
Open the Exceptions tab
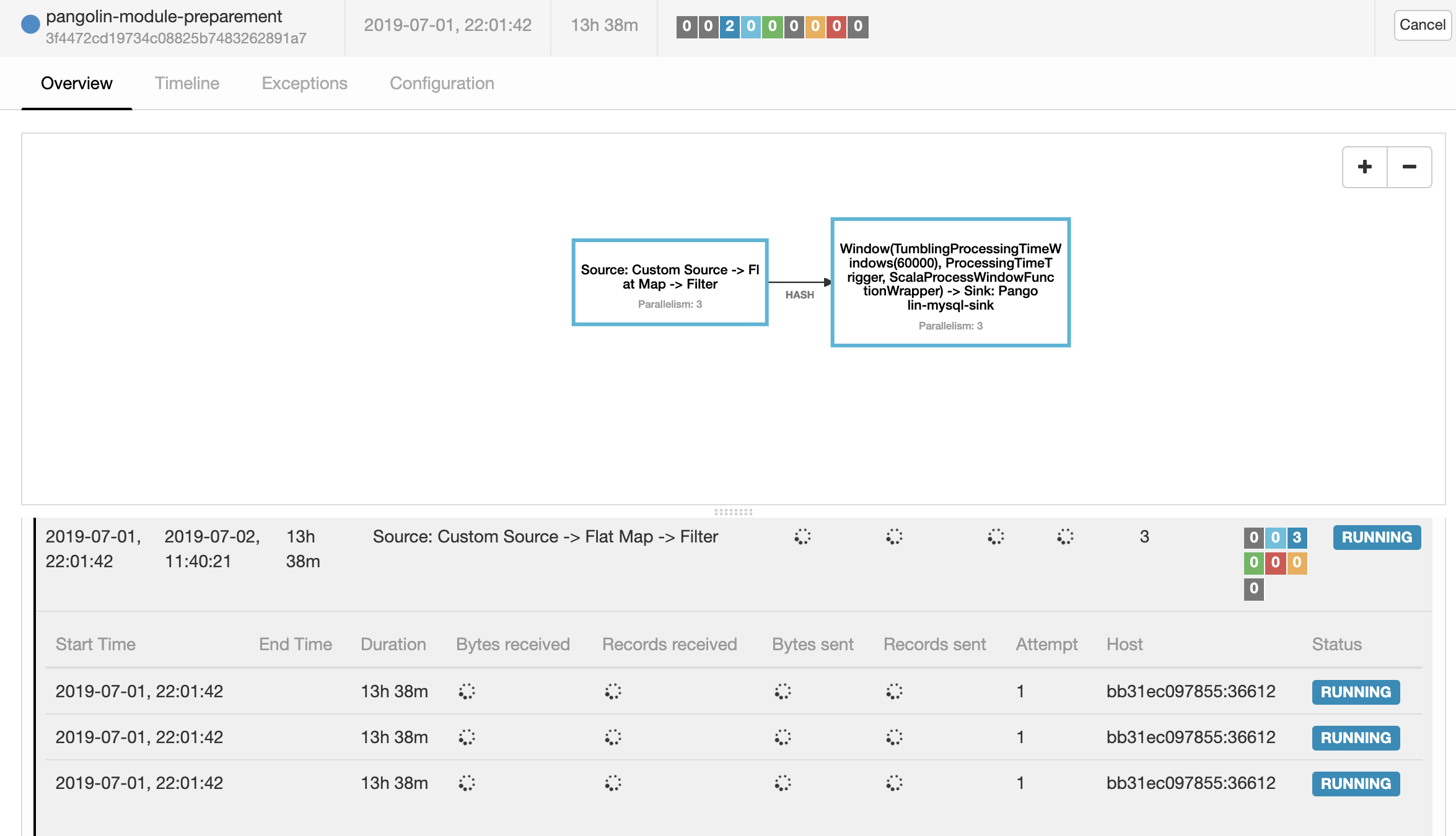pyautogui.click(x=304, y=84)
